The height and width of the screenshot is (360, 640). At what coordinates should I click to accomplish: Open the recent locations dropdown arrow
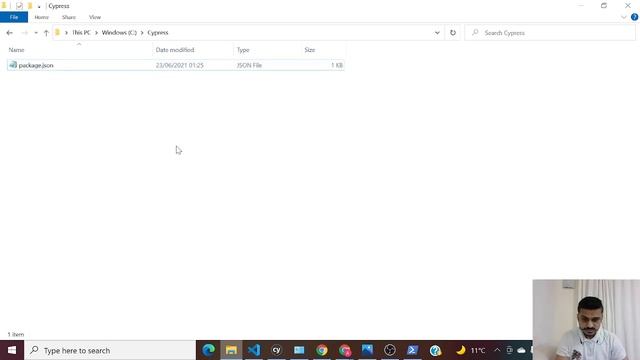pos(36,33)
